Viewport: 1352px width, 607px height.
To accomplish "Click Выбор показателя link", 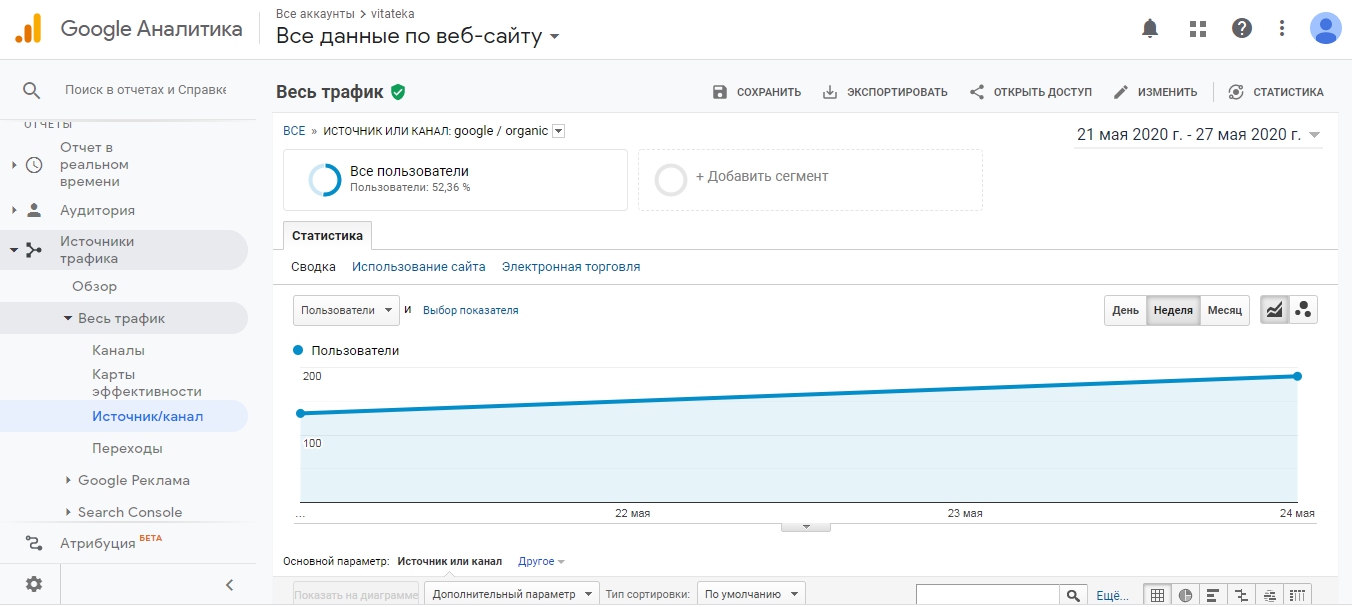I will pyautogui.click(x=471, y=310).
